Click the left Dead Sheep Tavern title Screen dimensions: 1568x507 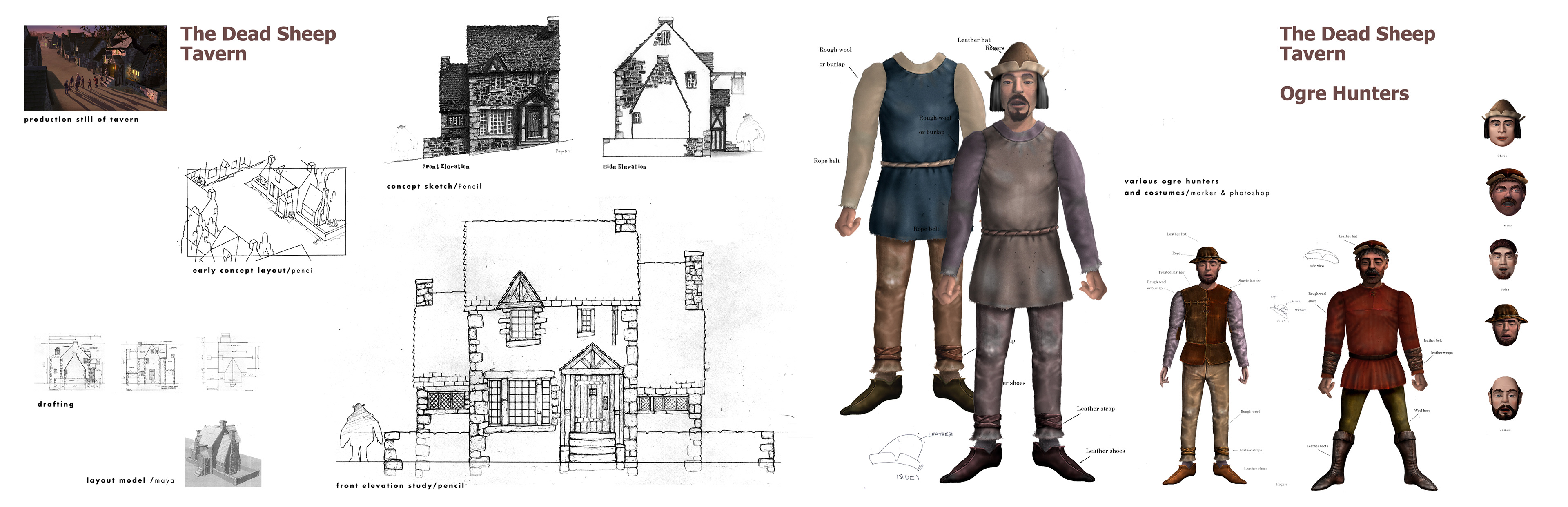pos(258,43)
